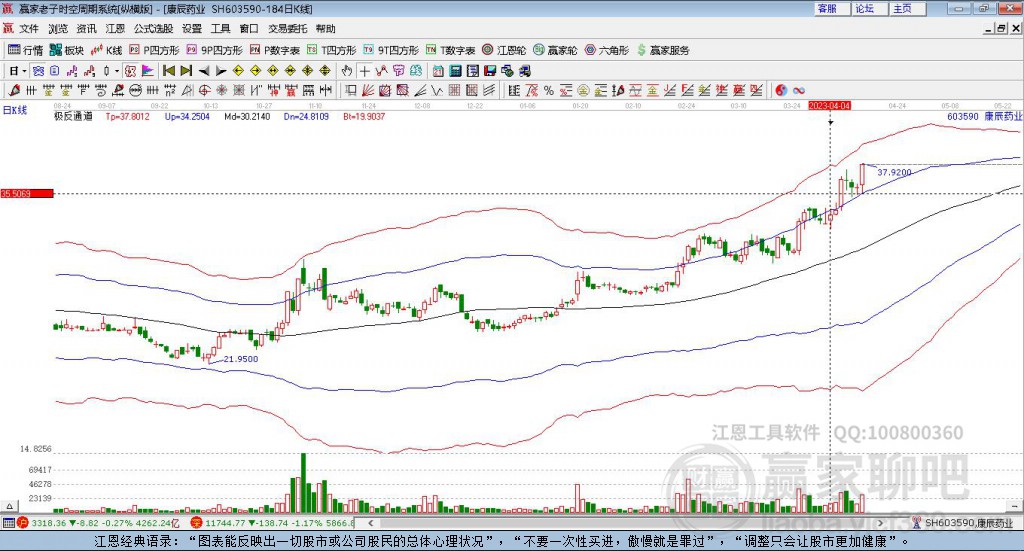Click the calculator icon in the toolbar
This screenshot has height=551, width=1024.
pyautogui.click(x=455, y=71)
